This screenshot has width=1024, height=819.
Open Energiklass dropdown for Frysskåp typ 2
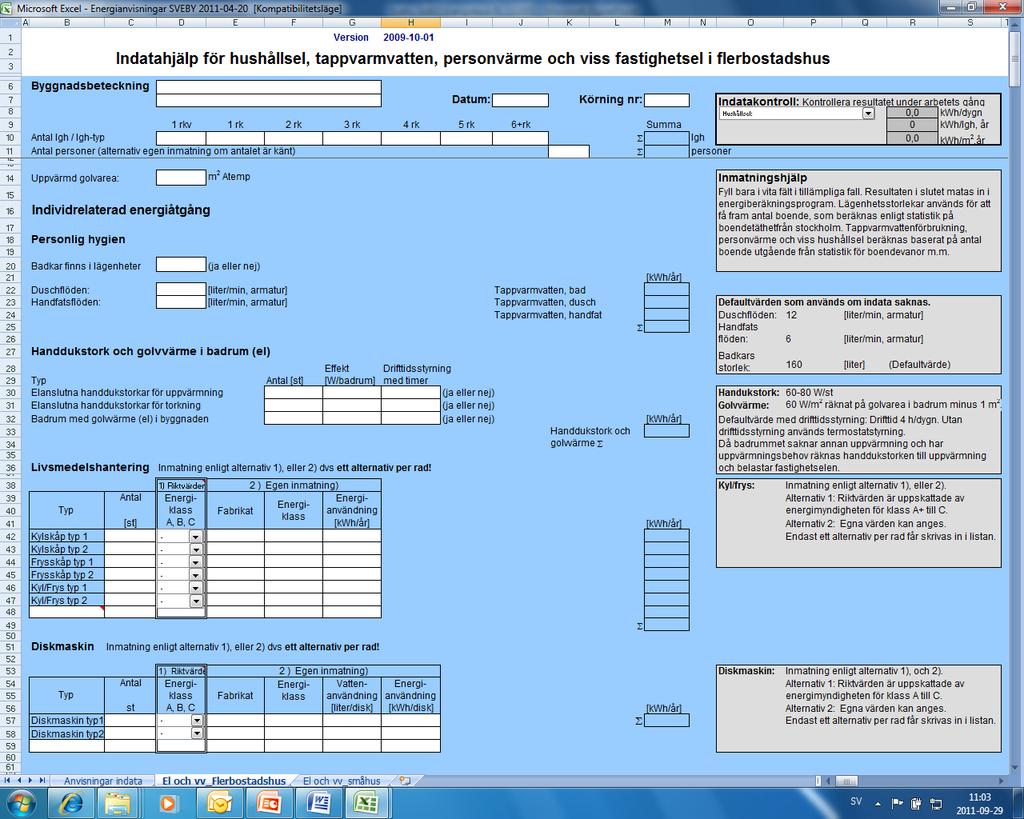point(196,575)
